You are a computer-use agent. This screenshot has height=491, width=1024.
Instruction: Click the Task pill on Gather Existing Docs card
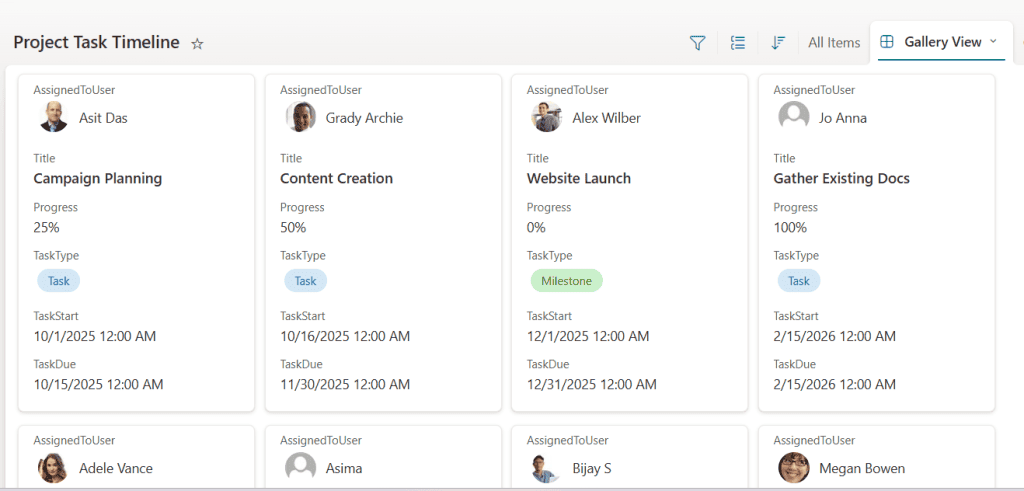pyautogui.click(x=799, y=281)
